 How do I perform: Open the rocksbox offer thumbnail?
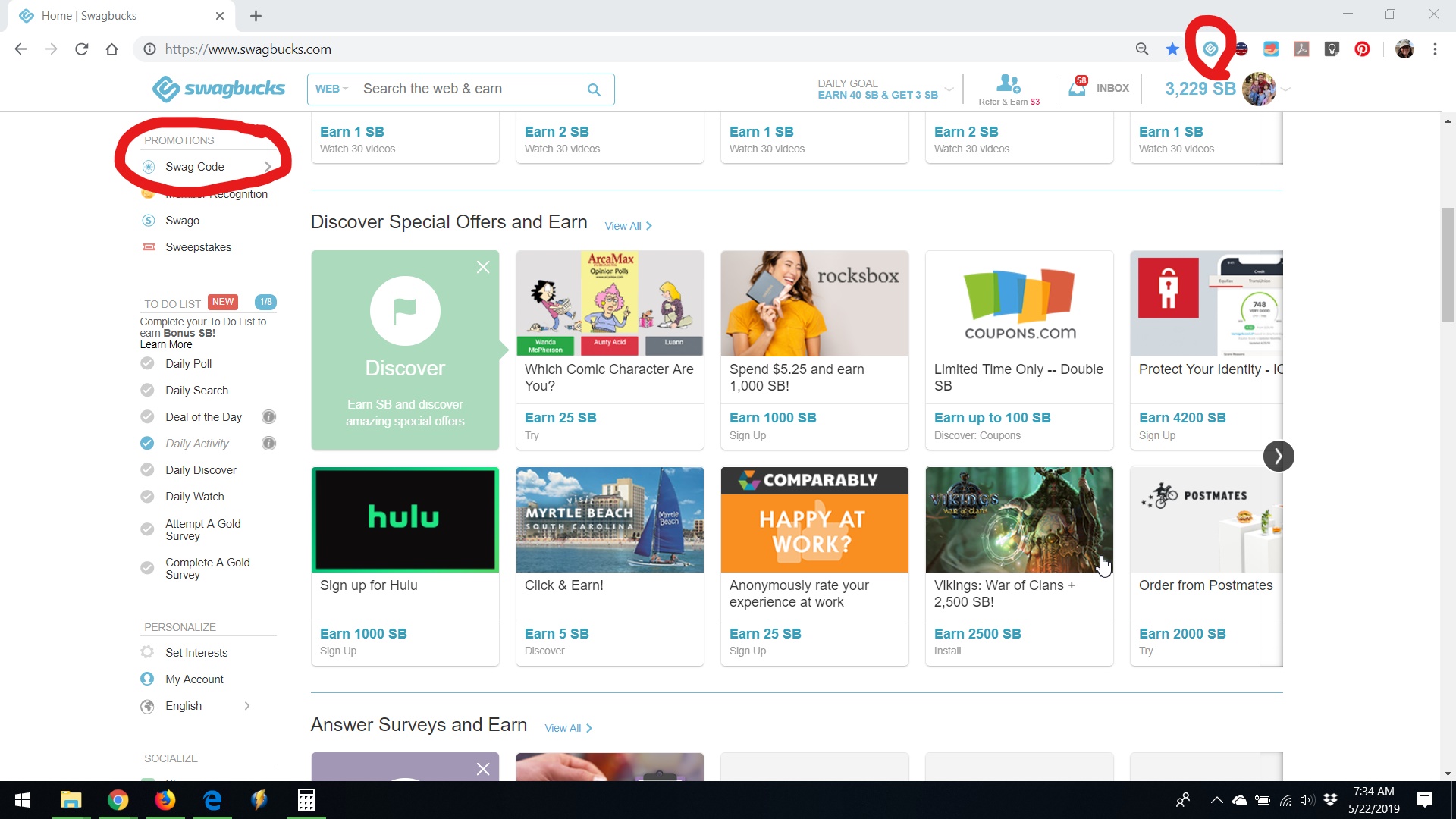tap(814, 303)
